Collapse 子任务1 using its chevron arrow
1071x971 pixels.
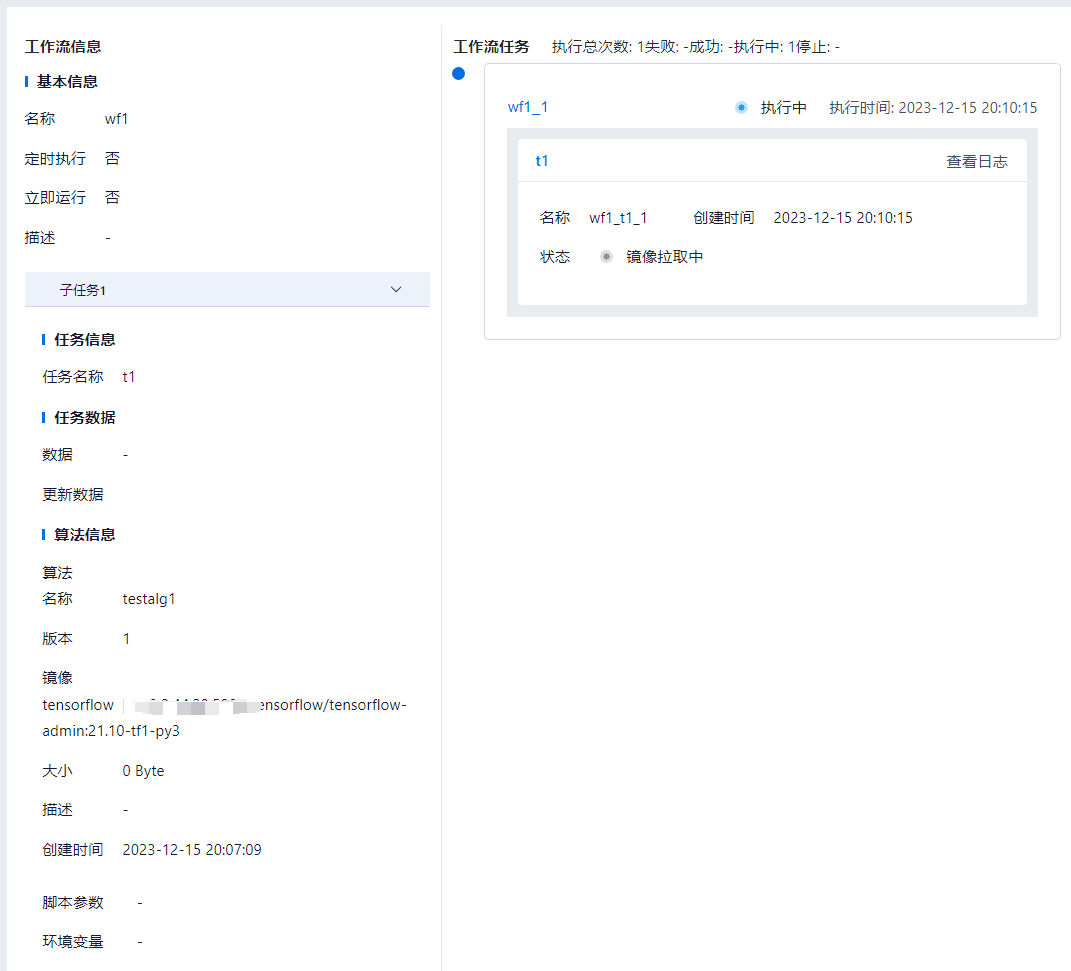pyautogui.click(x=396, y=290)
